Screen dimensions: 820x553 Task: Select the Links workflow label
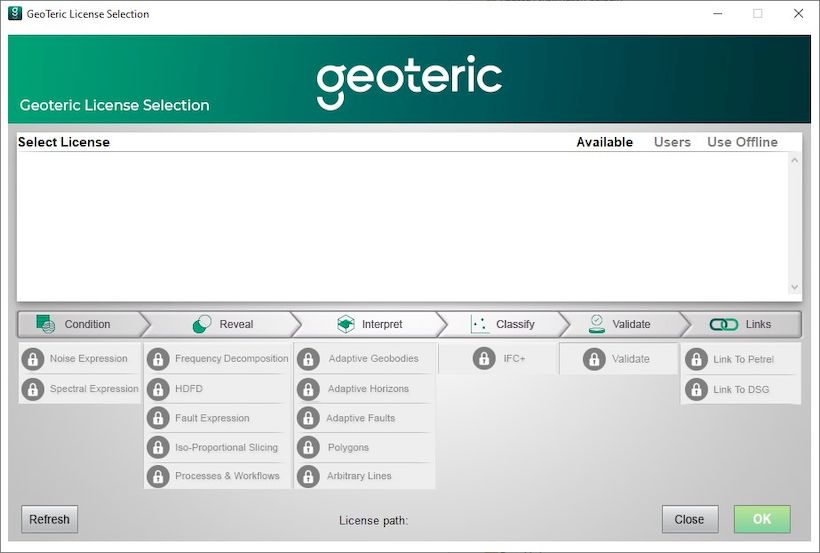point(758,324)
